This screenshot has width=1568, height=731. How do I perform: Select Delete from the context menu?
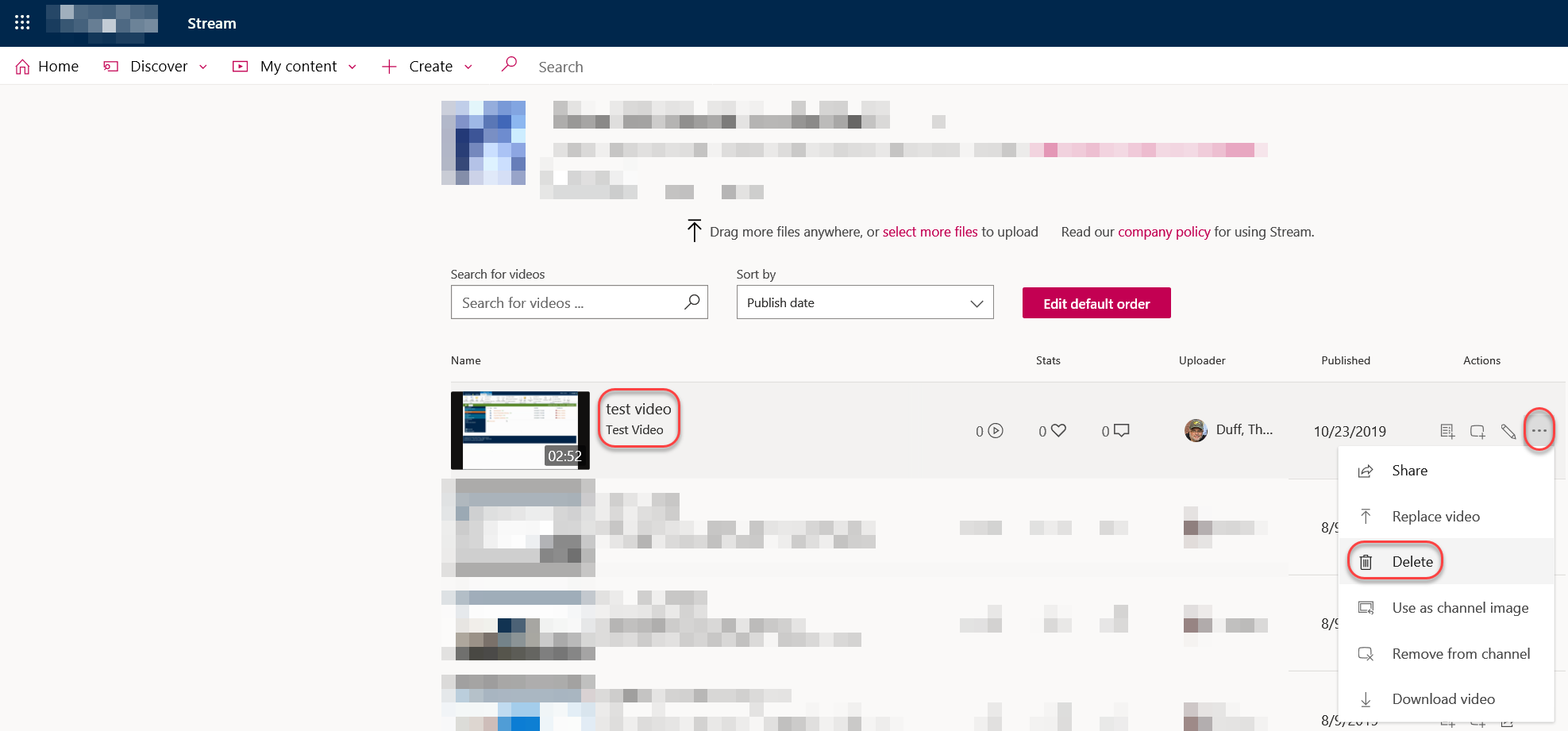tap(1414, 561)
